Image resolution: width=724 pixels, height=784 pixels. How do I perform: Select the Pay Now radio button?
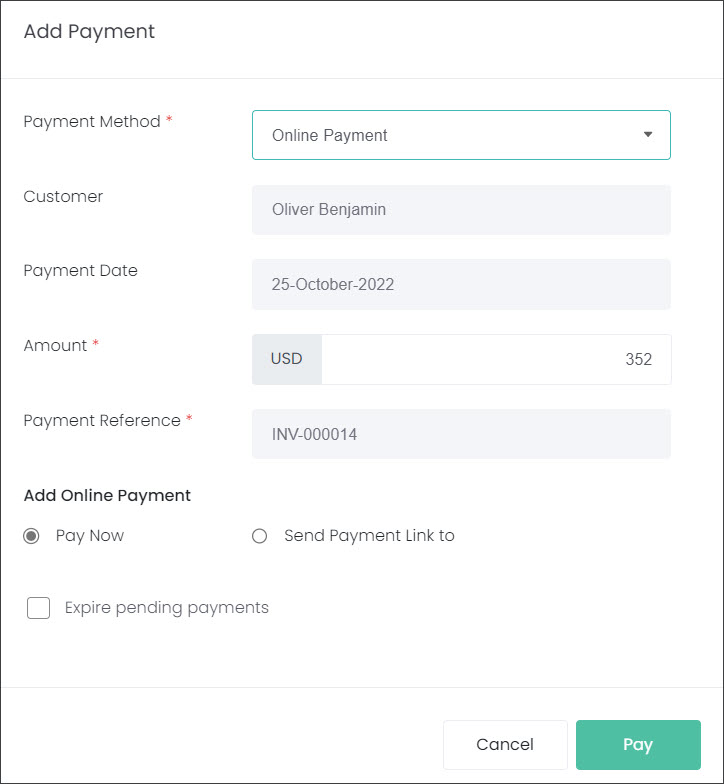(31, 536)
